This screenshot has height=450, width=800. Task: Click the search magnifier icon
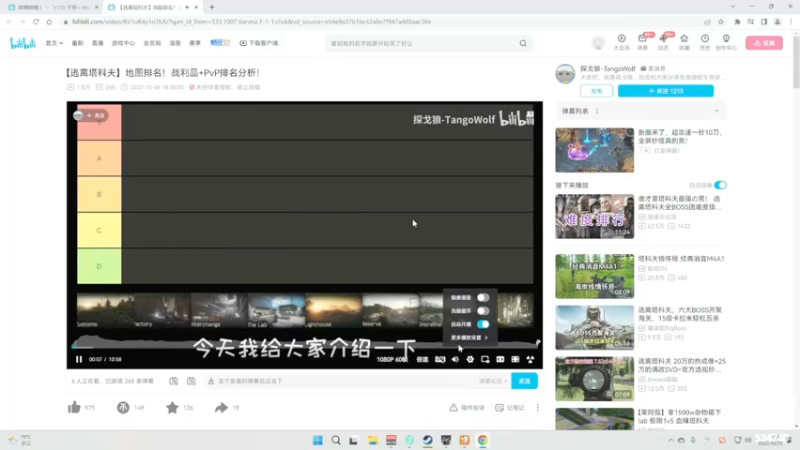point(523,43)
